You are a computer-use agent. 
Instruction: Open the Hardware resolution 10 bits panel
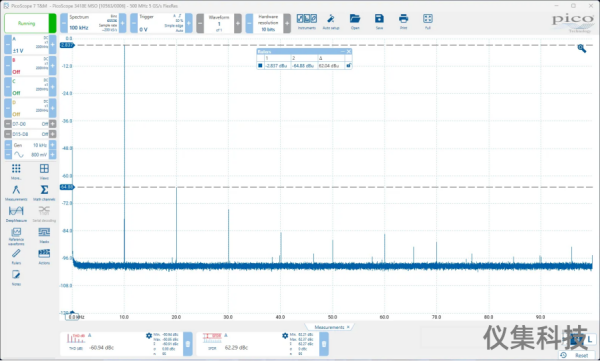268,23
